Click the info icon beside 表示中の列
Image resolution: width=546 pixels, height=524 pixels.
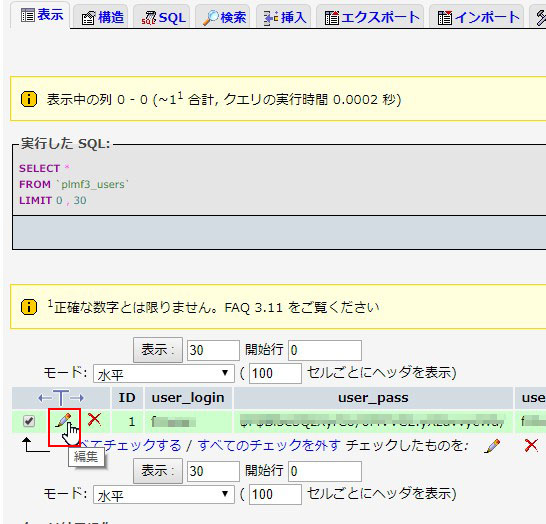click(x=29, y=99)
